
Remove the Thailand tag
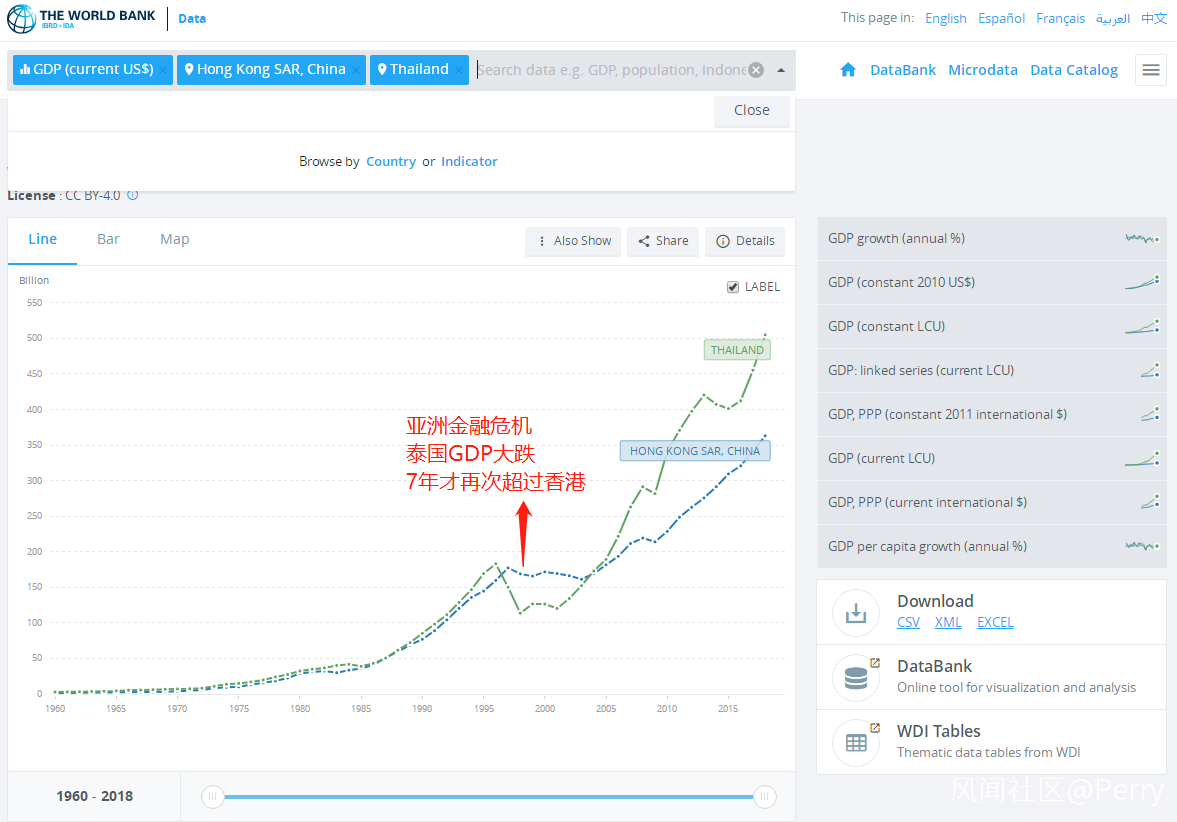459,71
